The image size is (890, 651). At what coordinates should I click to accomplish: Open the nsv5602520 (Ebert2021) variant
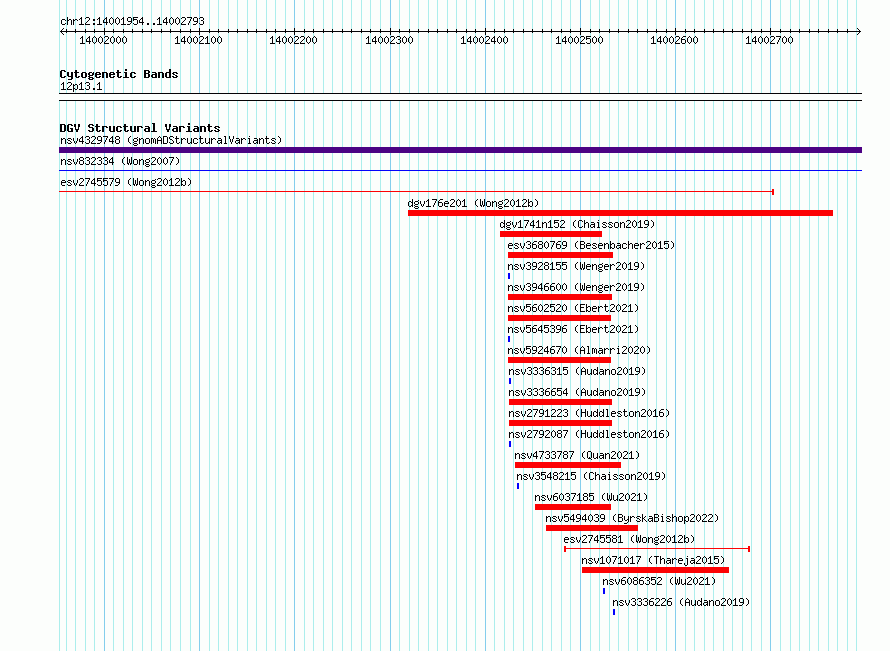(573, 308)
